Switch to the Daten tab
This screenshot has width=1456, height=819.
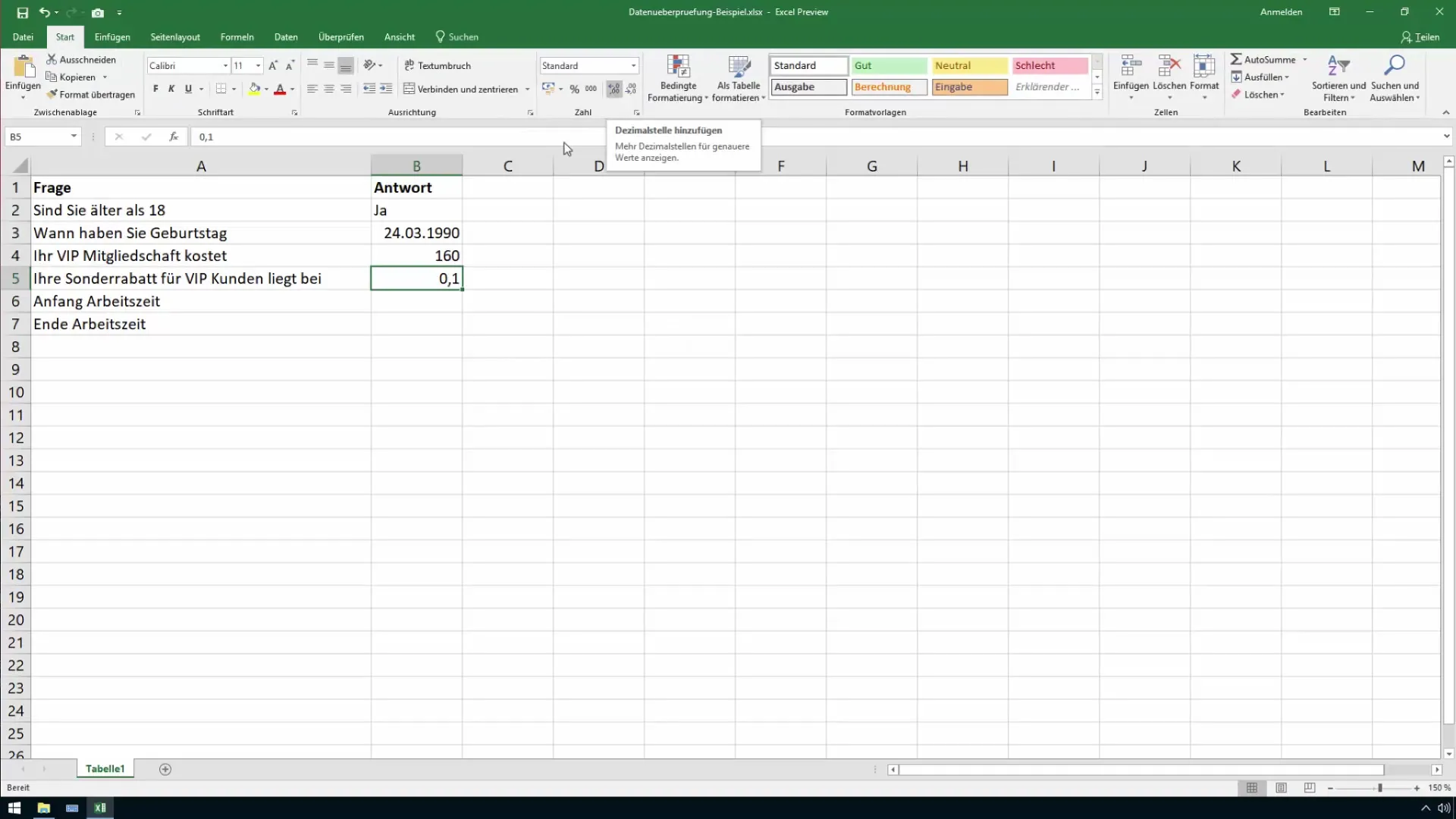[286, 37]
